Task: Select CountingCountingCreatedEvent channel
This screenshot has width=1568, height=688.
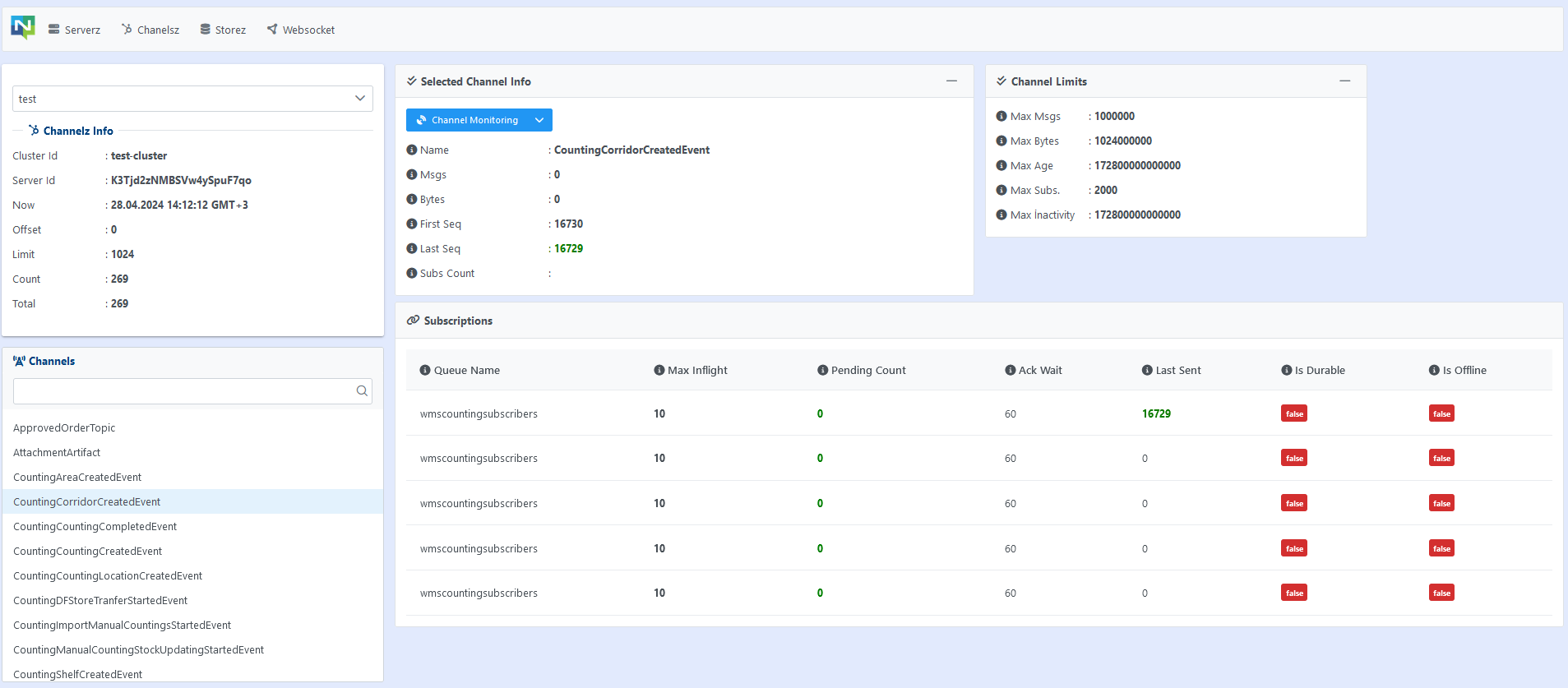Action: [192, 551]
